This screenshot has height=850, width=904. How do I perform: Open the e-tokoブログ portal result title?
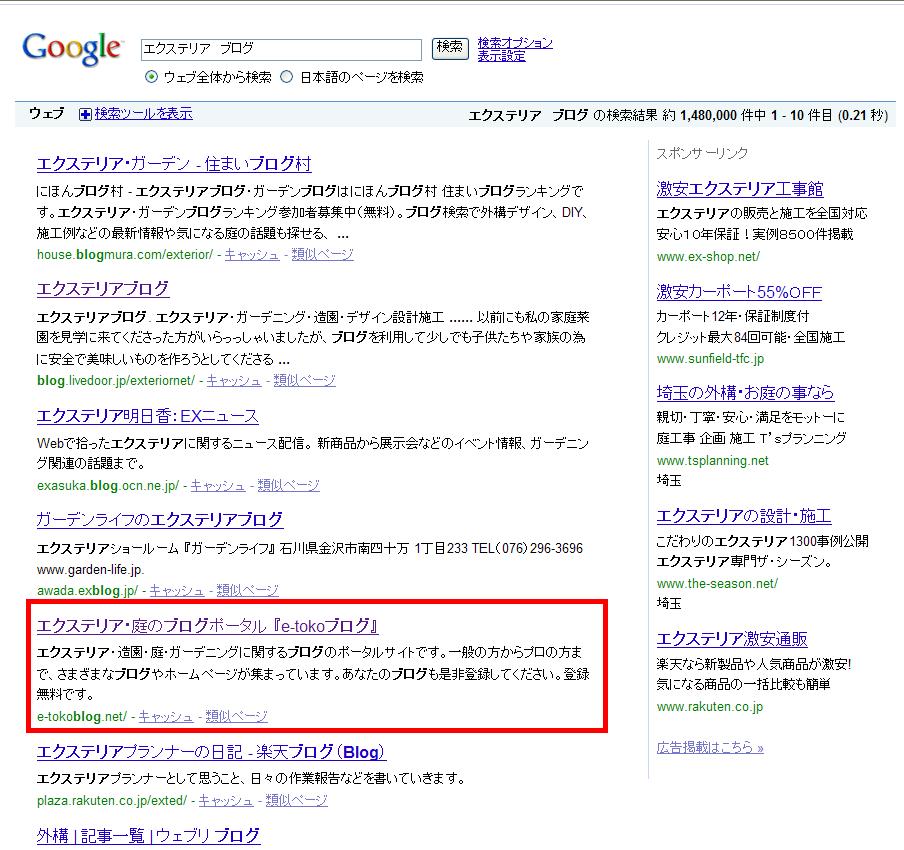coord(207,627)
